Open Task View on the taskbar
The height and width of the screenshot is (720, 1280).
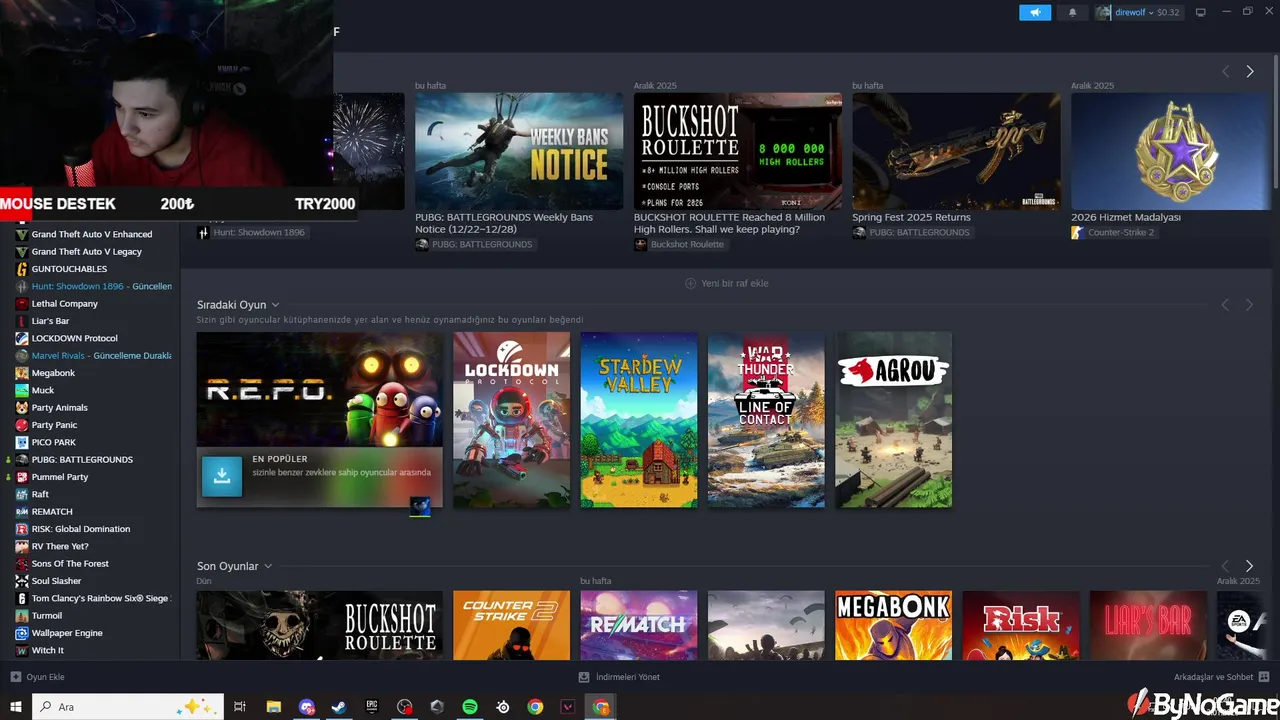tap(240, 707)
